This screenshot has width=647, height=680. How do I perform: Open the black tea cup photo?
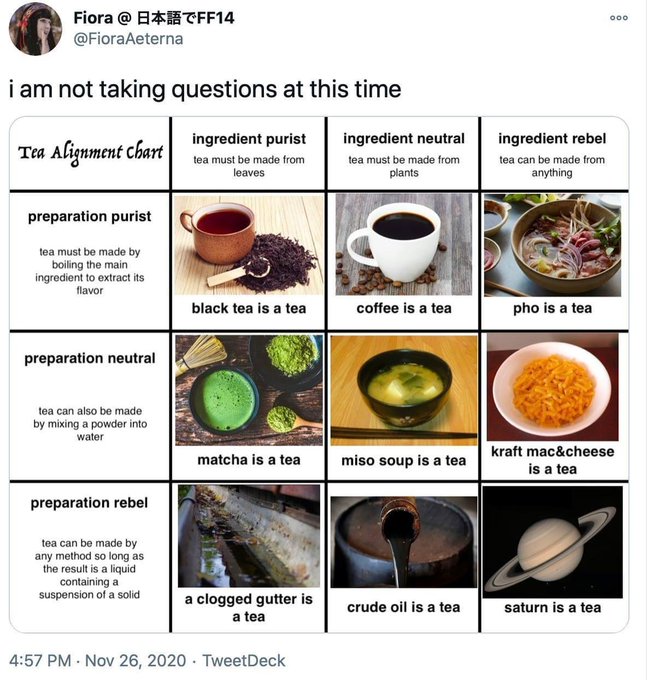249,245
